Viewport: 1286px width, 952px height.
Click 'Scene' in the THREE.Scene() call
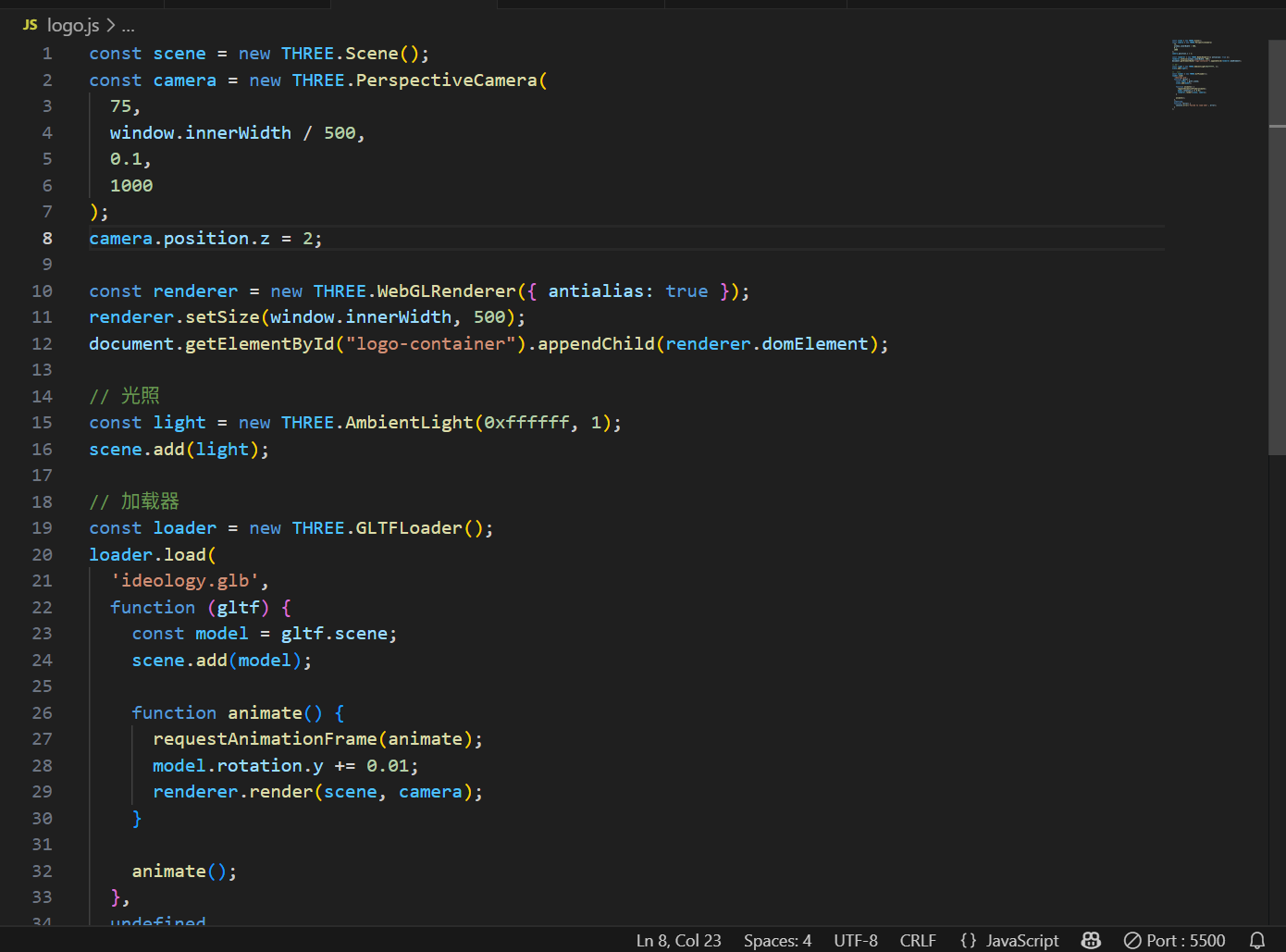[x=372, y=54]
